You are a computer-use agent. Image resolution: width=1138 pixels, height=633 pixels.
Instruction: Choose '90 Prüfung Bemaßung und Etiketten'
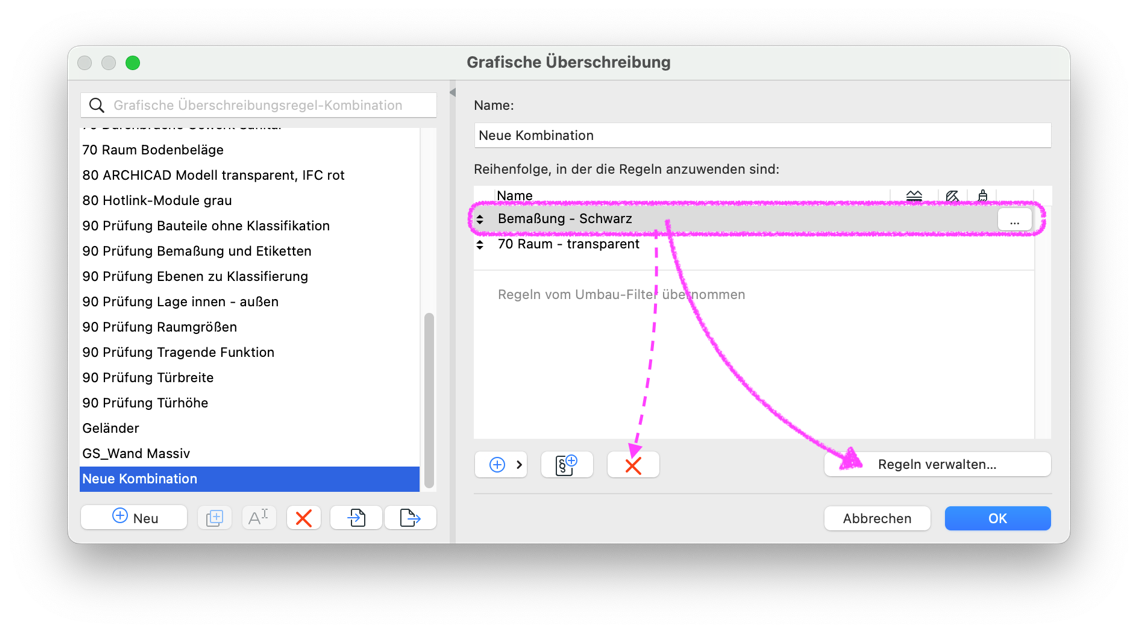pyautogui.click(x=249, y=251)
